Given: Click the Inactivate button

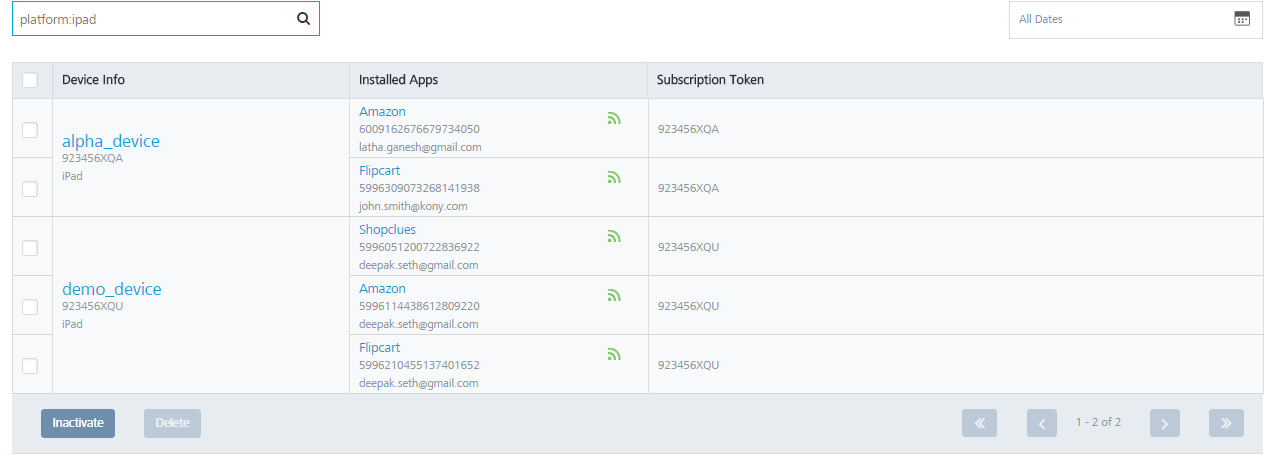Looking at the screenshot, I should pyautogui.click(x=78, y=423).
